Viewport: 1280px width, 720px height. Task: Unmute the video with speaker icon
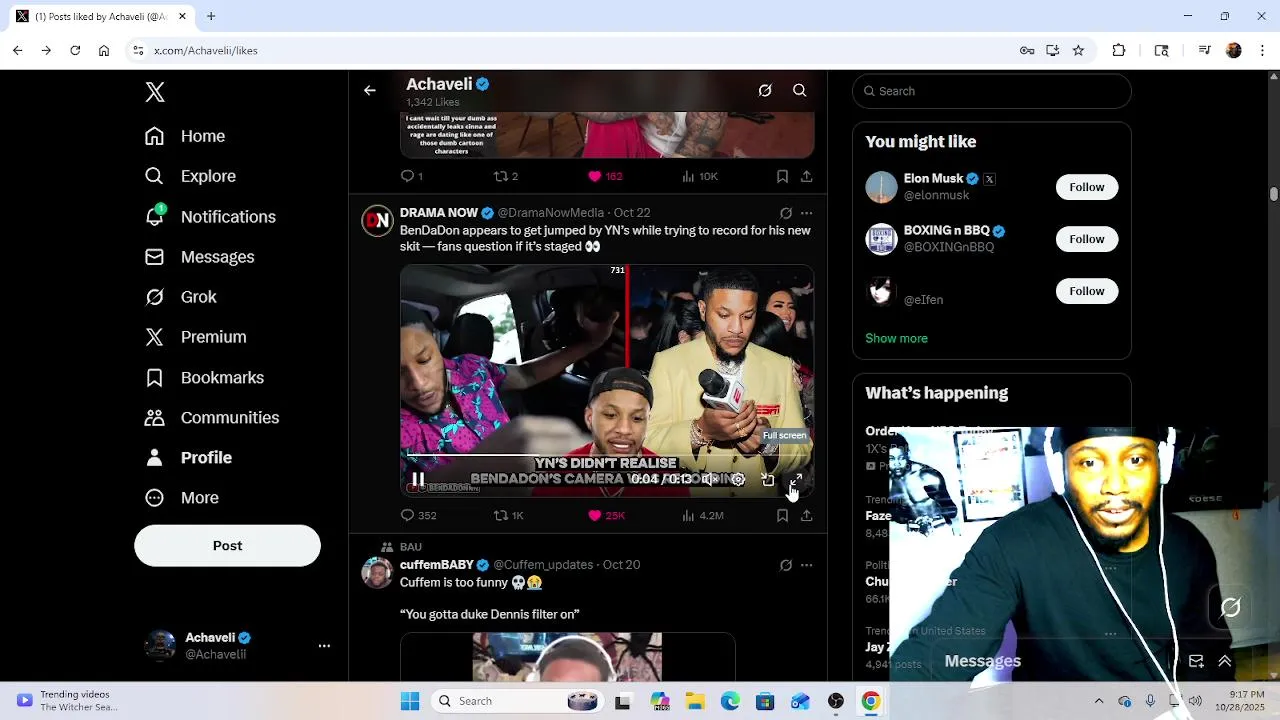pyautogui.click(x=708, y=480)
